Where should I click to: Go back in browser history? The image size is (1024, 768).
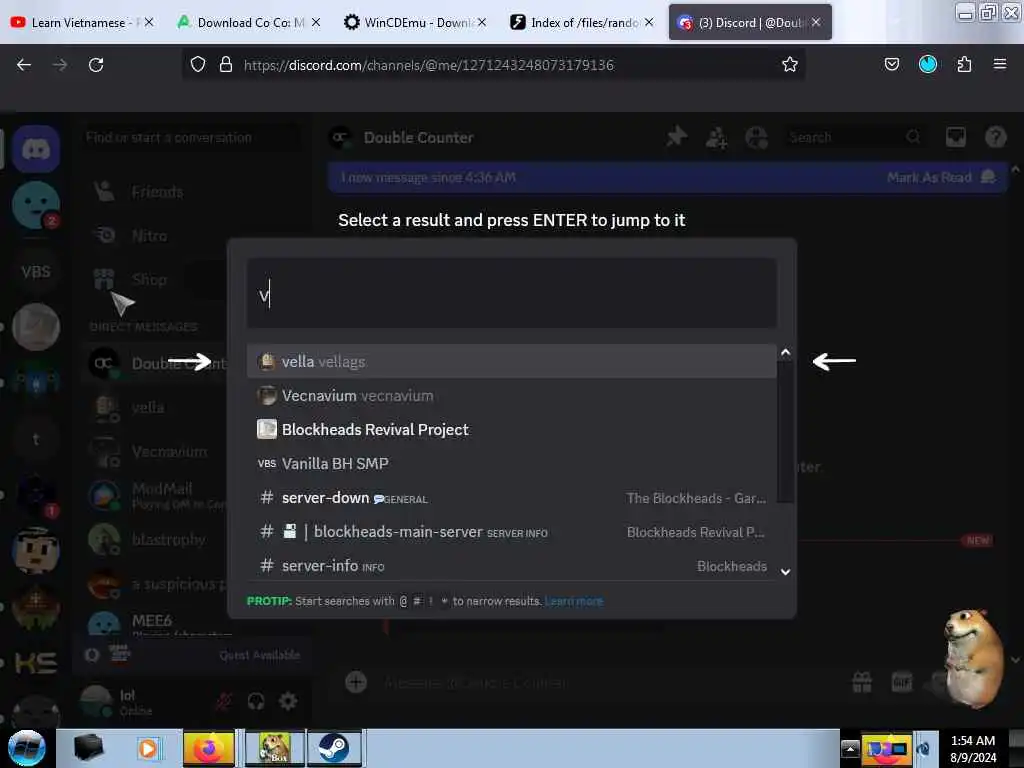[24, 65]
